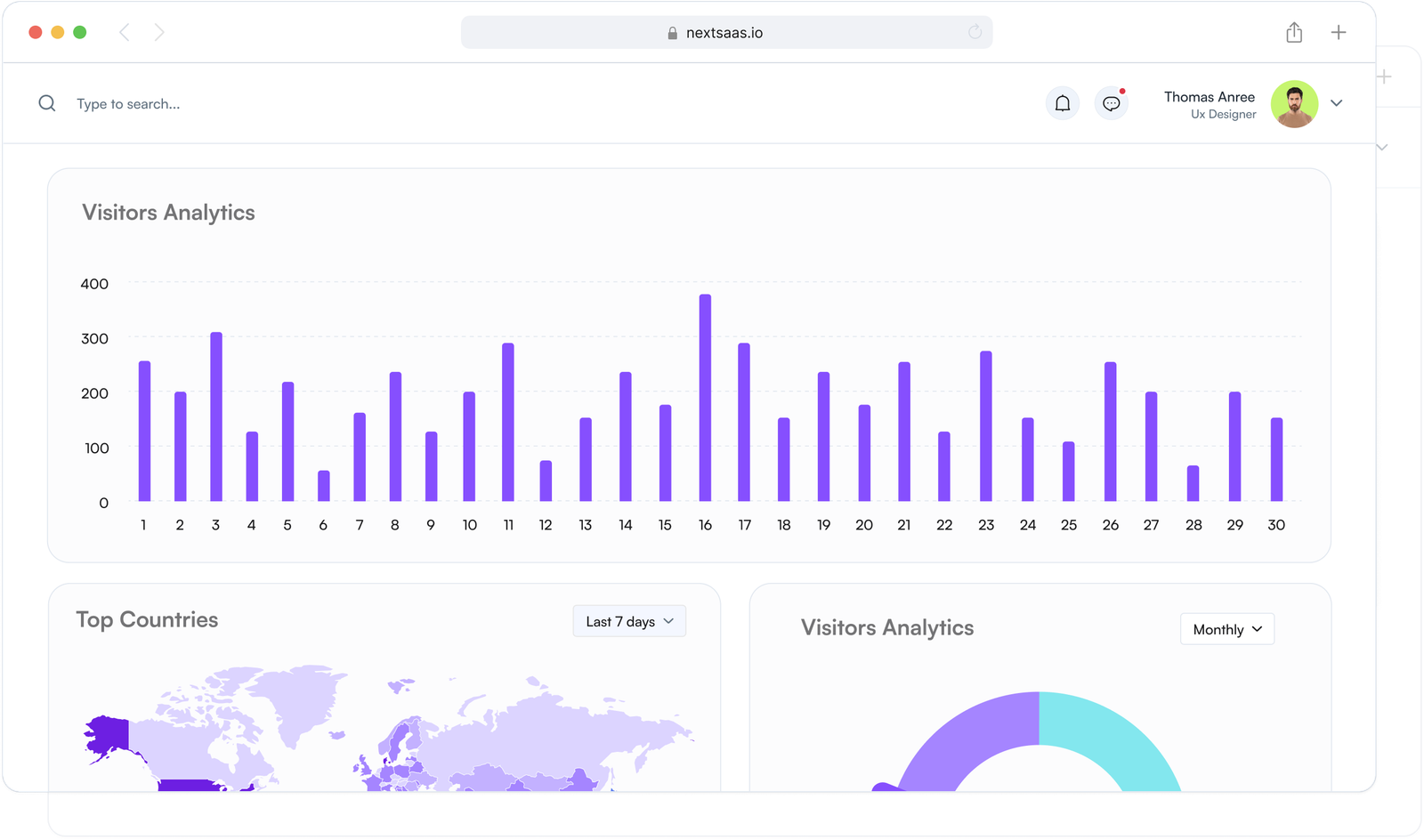Select dark purple Alaska on map
Screen dimensions: 1424x840
click(x=109, y=737)
